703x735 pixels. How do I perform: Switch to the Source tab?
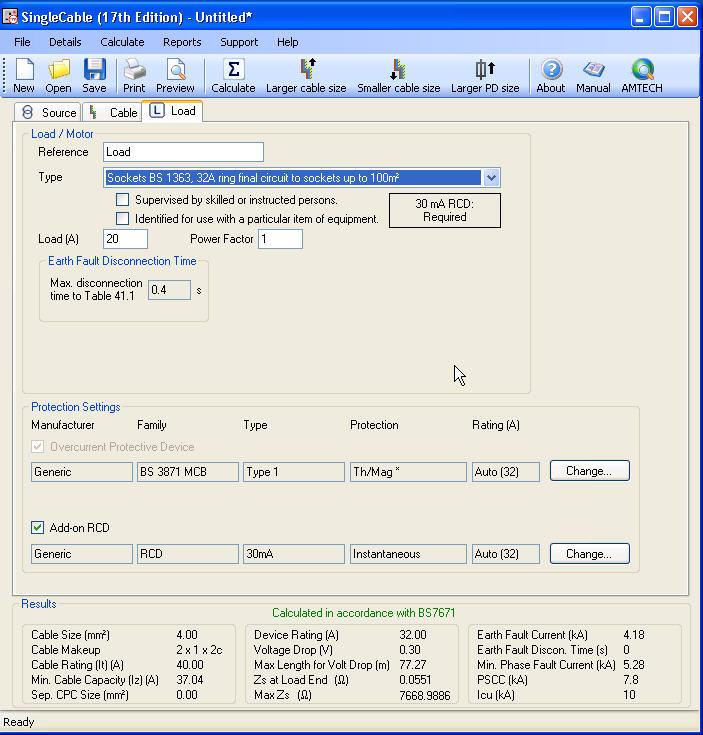(49, 112)
